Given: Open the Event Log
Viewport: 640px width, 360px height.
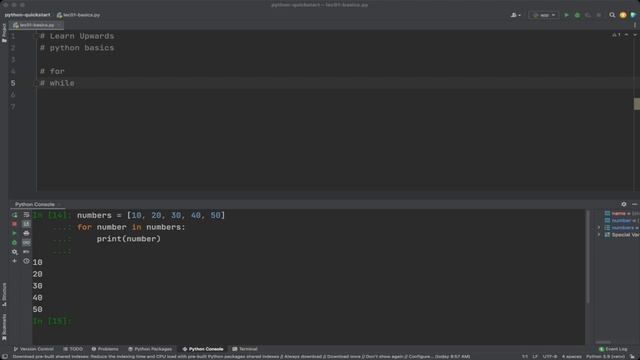Looking at the screenshot, I should point(613,349).
